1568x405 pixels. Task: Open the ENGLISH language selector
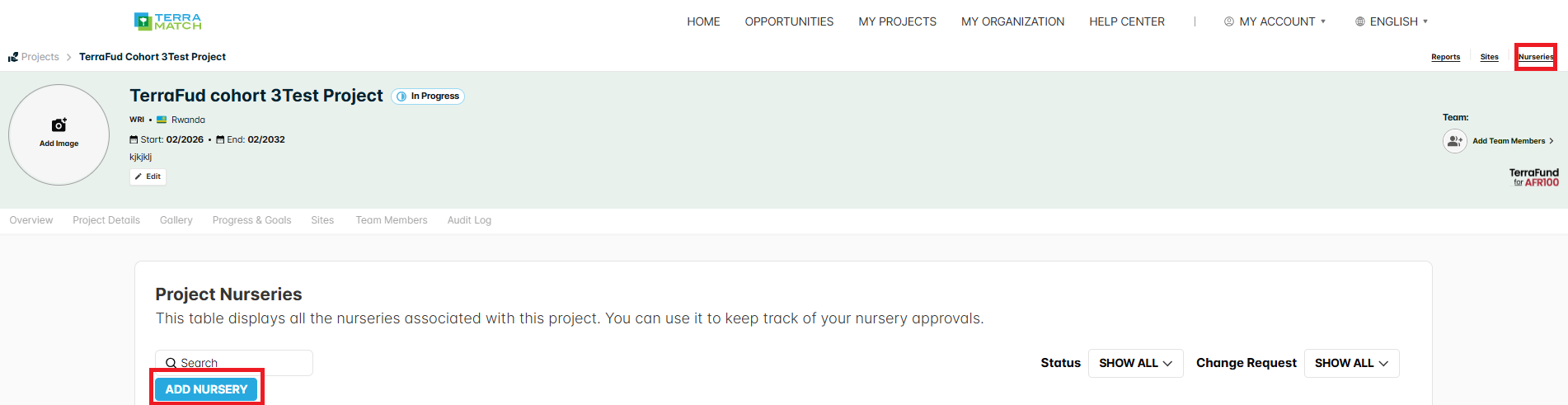click(1392, 21)
